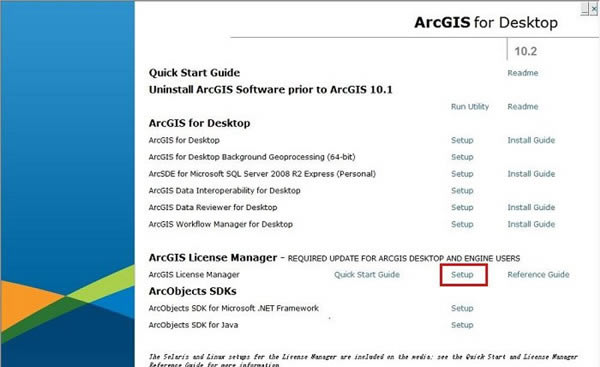Image resolution: width=600 pixels, height=367 pixels.
Task: Click 'ArcGIS Data Reviewer for Desktop' text
Action: [x=213, y=207]
